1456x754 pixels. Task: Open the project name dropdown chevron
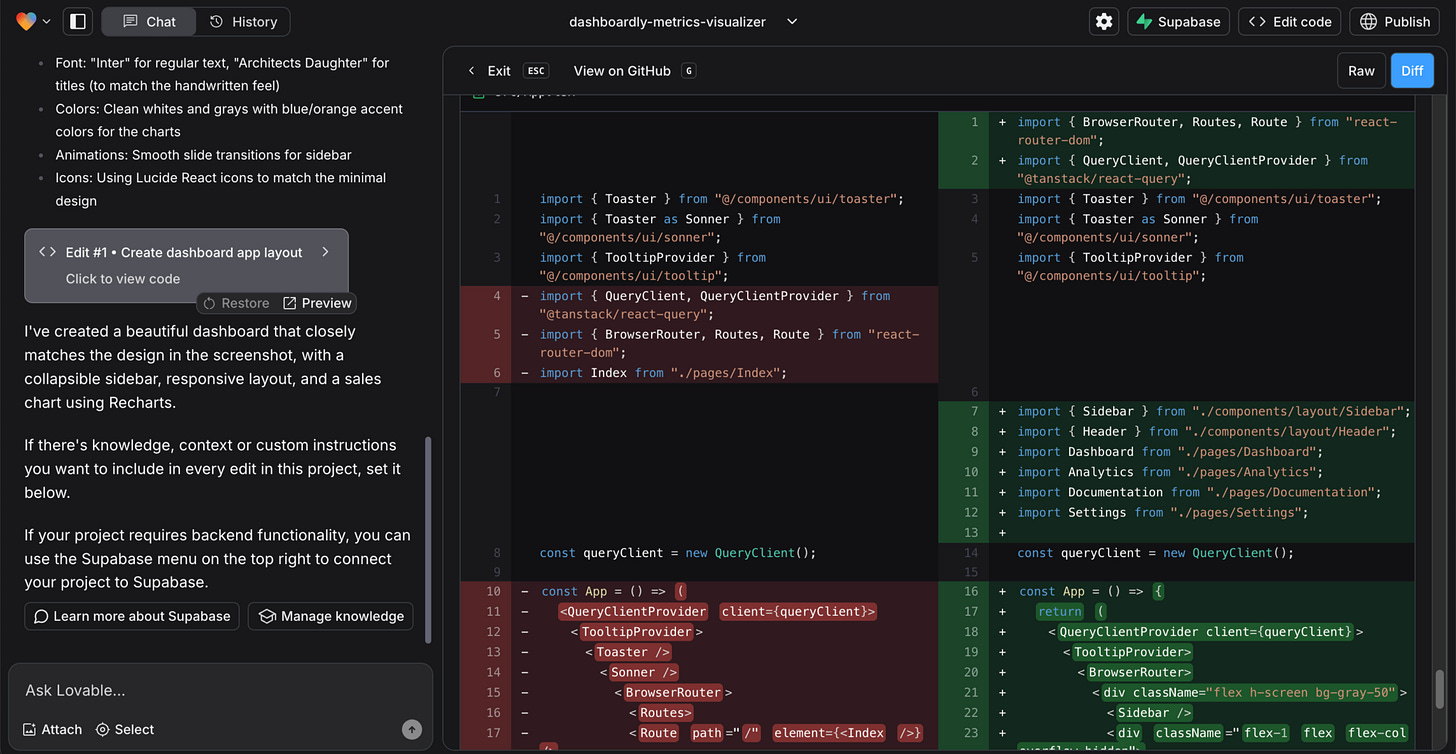click(x=792, y=21)
